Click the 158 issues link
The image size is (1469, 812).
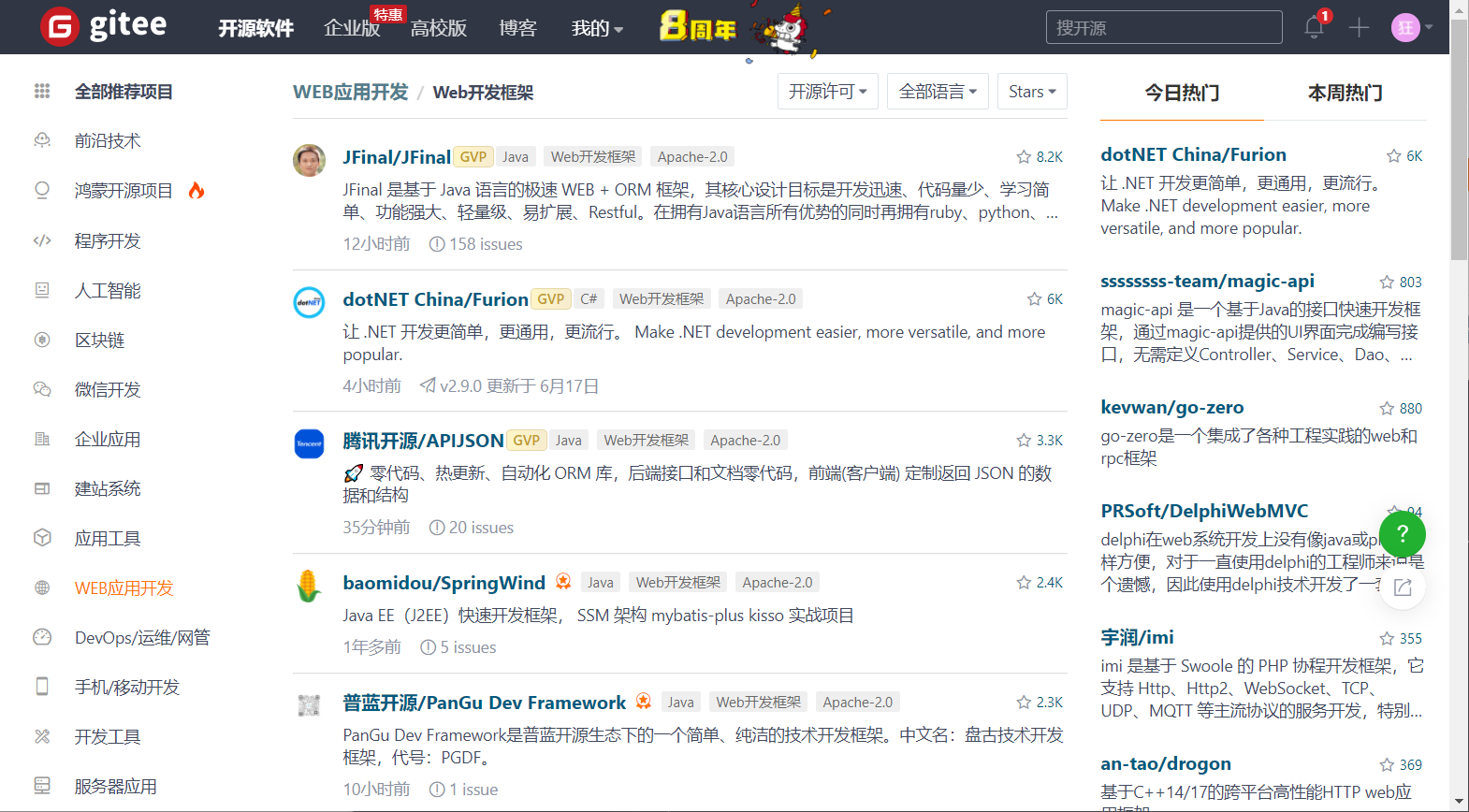tap(475, 244)
